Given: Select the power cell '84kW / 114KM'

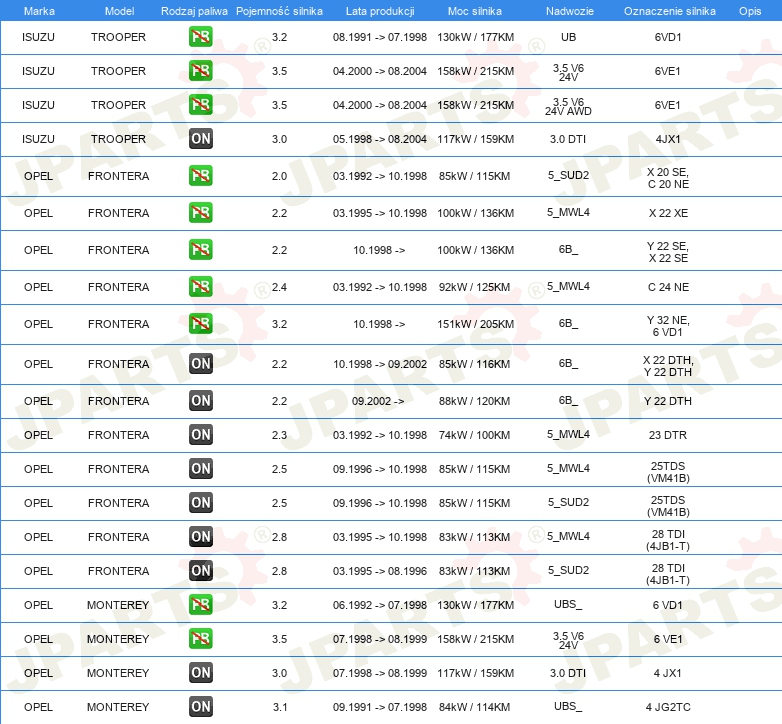Looking at the screenshot, I should pos(475,707).
